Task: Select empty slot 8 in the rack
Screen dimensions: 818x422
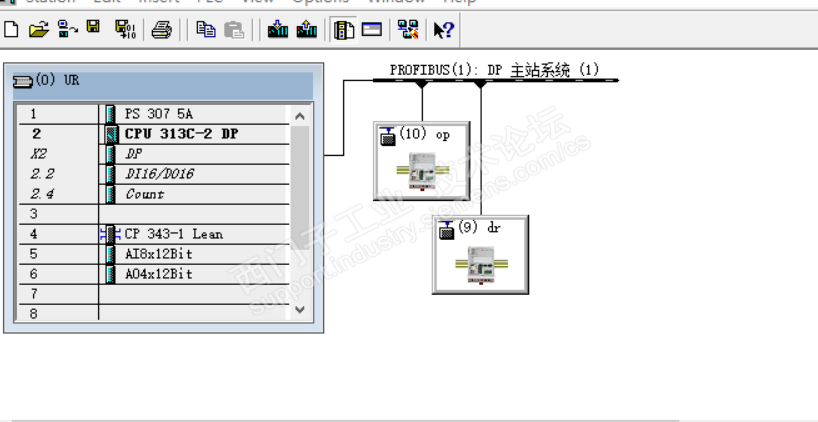Action: 153,312
